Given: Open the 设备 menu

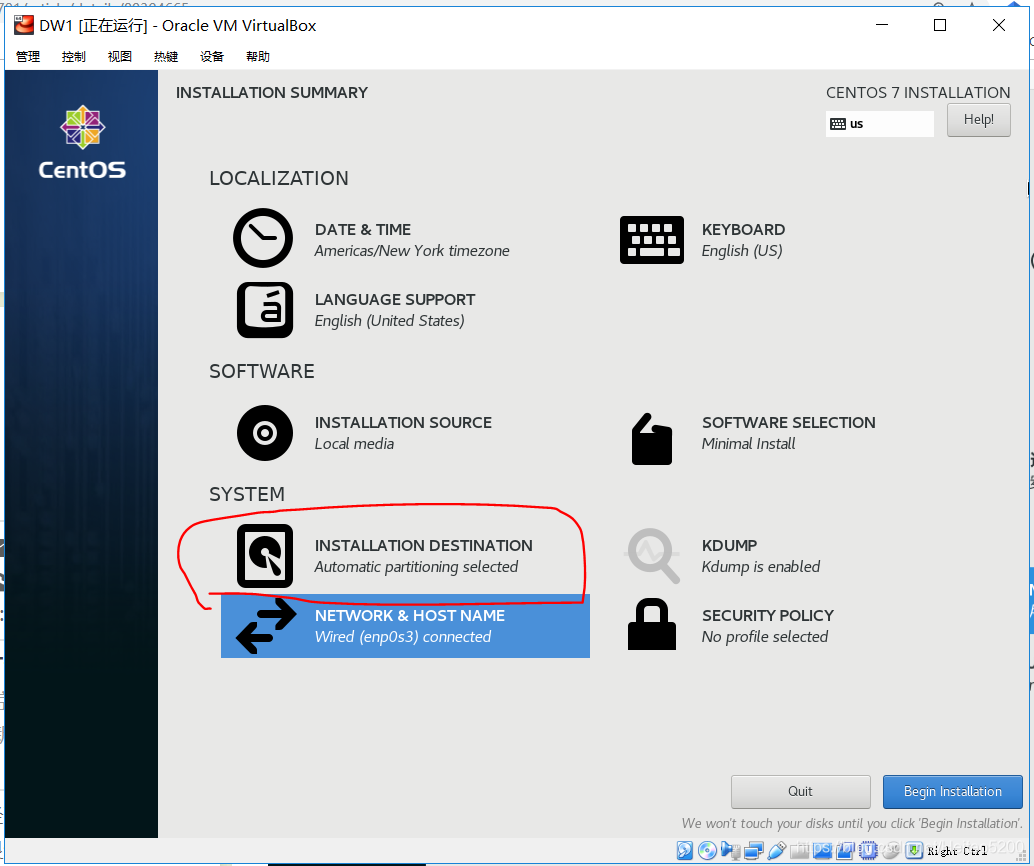Looking at the screenshot, I should 212,57.
